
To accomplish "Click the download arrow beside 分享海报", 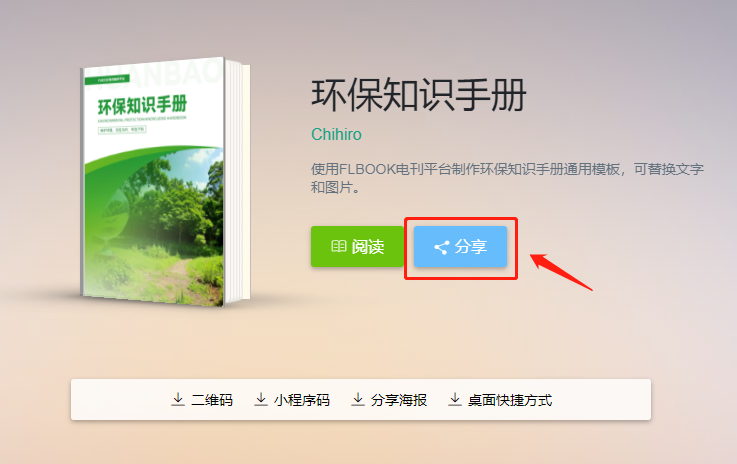I will tap(358, 400).
